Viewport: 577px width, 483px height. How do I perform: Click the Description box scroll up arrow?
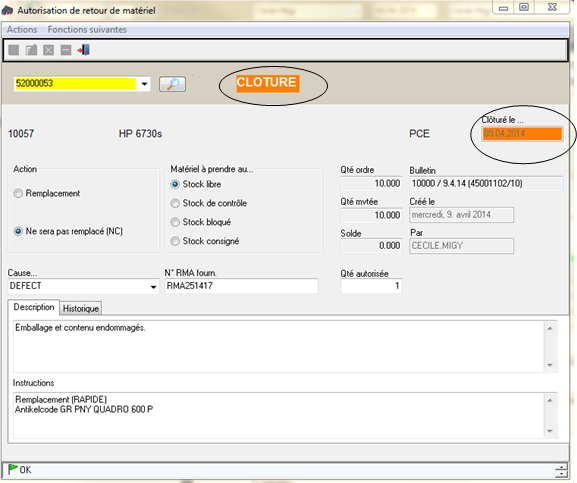(550, 328)
